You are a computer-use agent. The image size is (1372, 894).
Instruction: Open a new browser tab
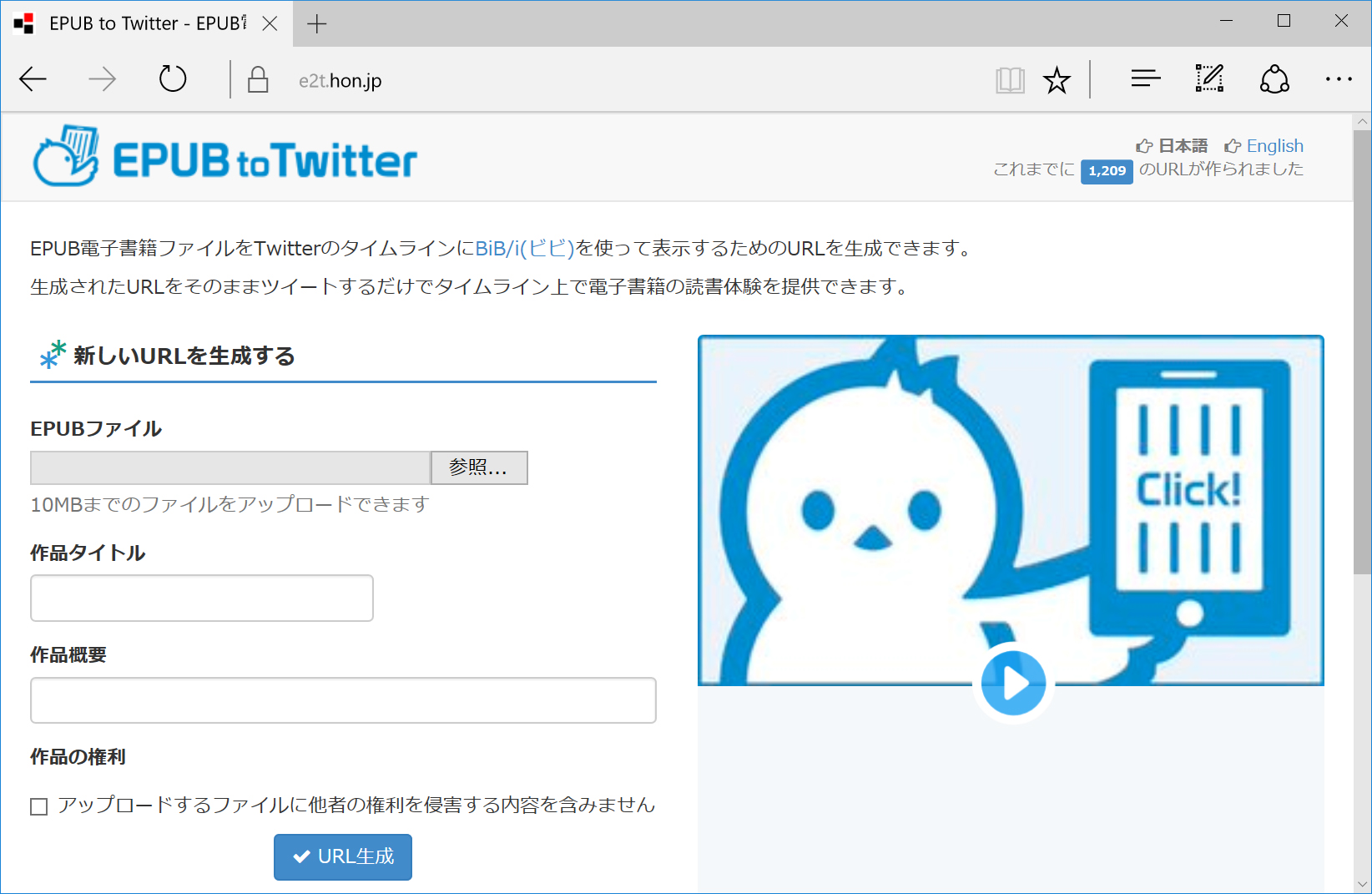316,23
